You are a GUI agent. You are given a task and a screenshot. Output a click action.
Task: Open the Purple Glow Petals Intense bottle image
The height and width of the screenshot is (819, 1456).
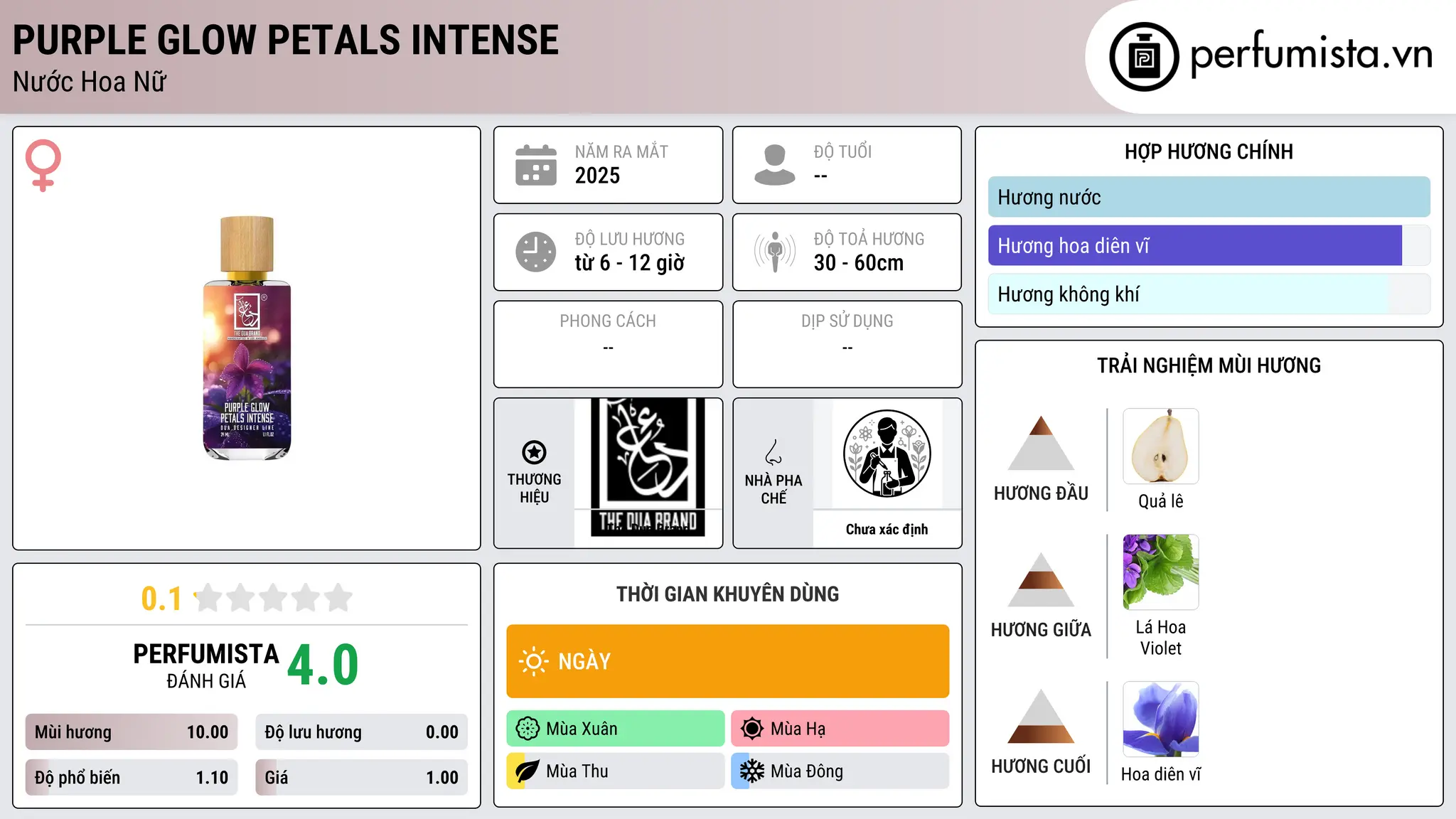tap(247, 338)
